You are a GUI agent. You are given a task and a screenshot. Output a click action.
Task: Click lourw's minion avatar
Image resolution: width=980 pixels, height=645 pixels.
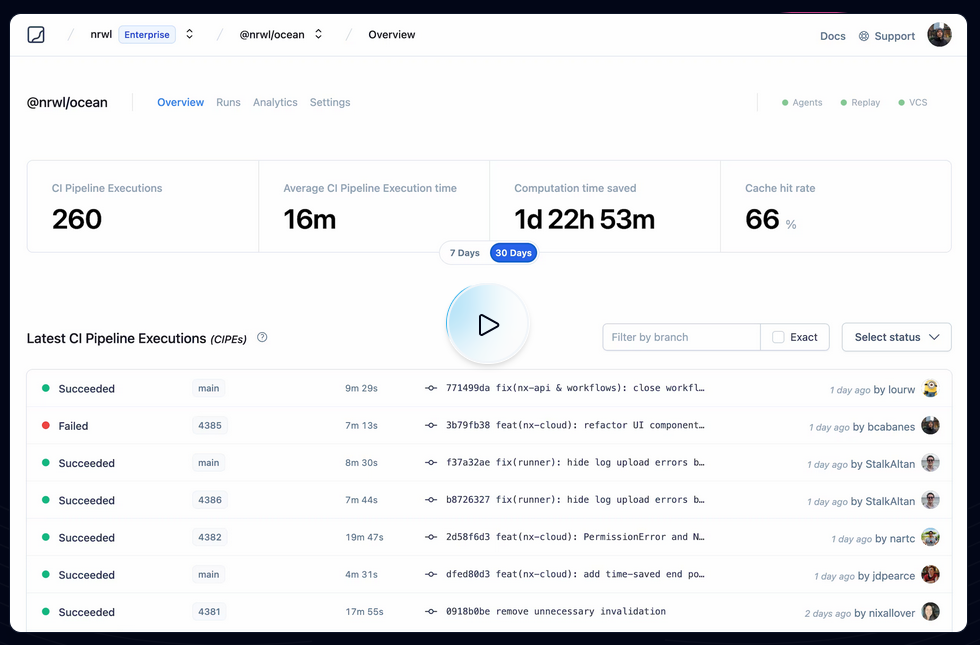(931, 388)
